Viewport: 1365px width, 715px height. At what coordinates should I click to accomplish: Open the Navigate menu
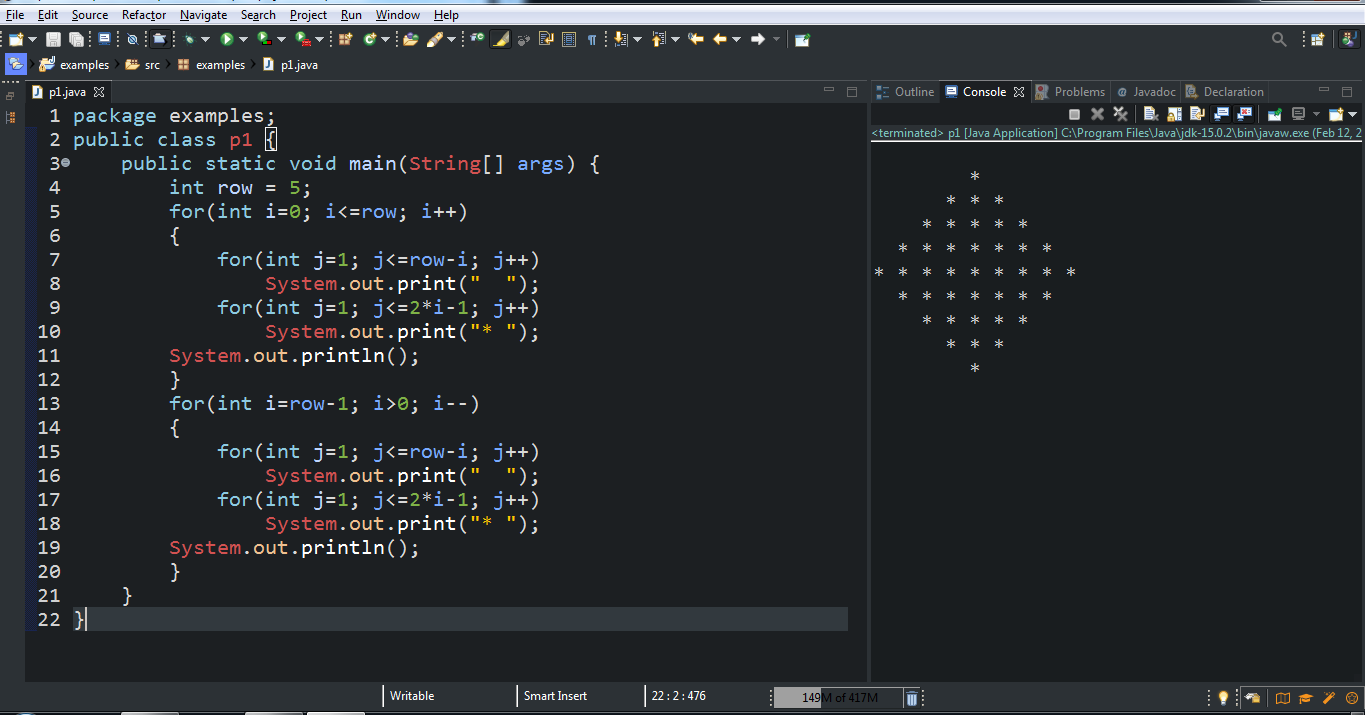coord(203,14)
